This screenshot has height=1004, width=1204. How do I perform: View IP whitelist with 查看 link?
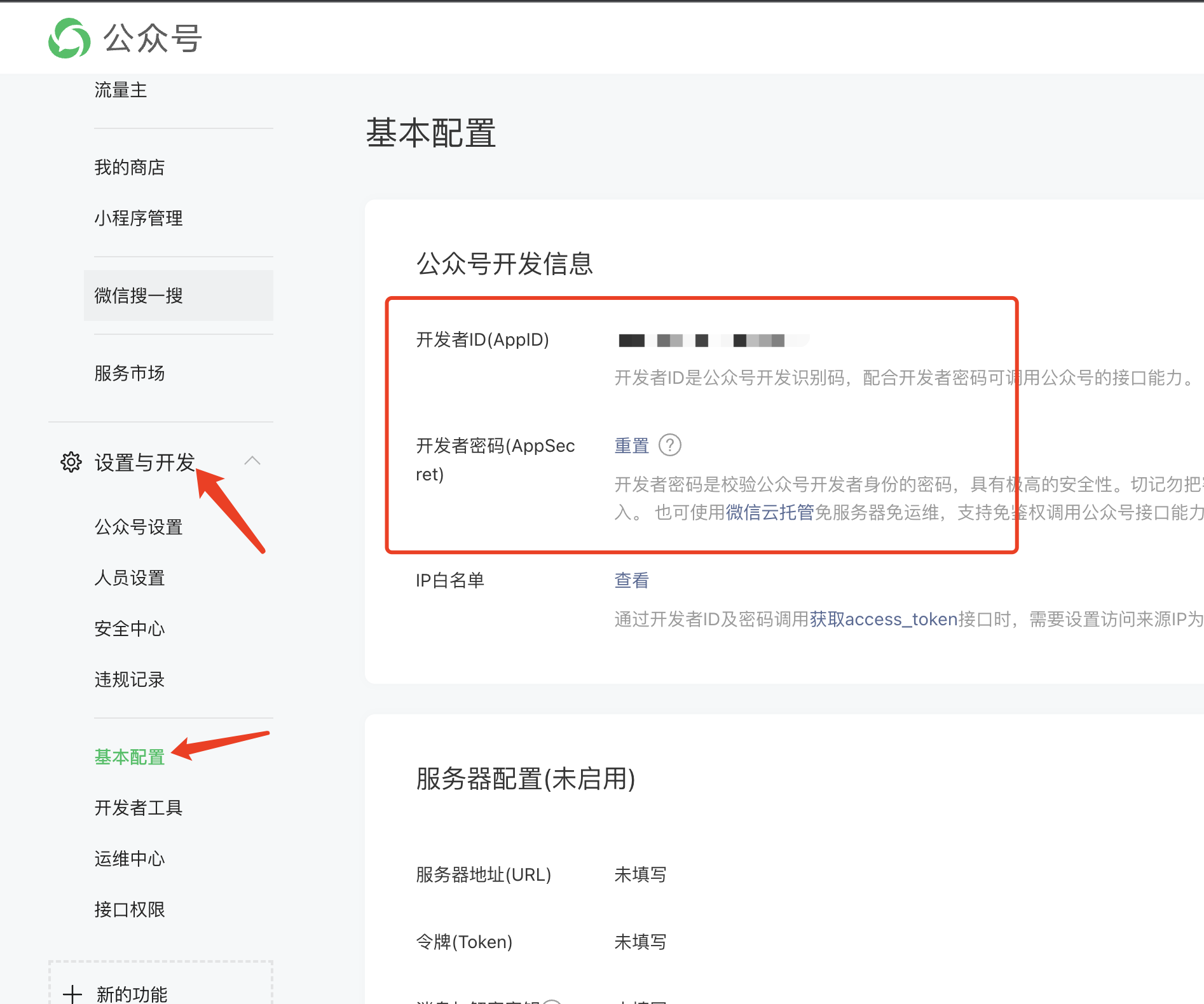tap(631, 580)
